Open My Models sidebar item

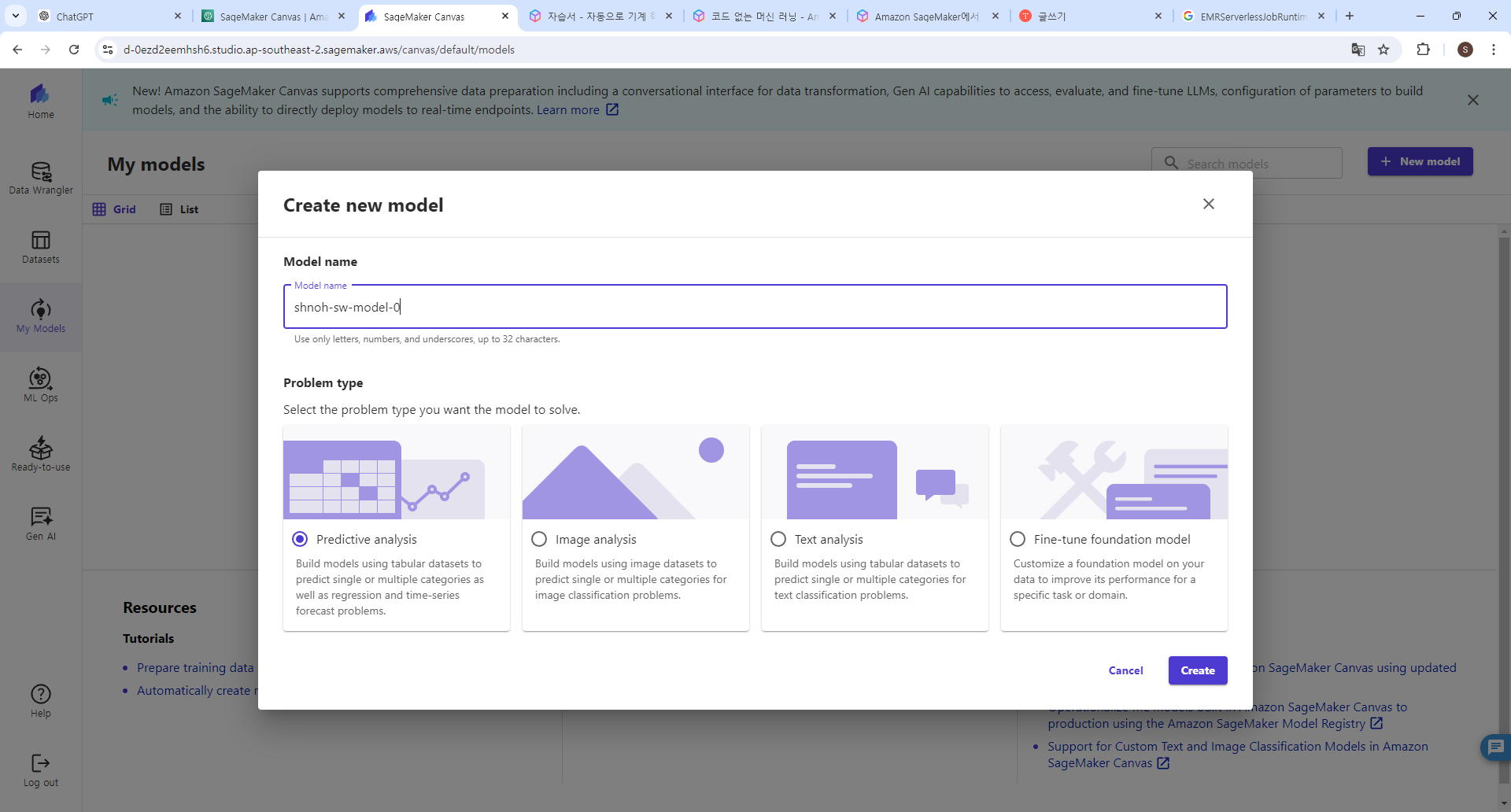(x=41, y=316)
